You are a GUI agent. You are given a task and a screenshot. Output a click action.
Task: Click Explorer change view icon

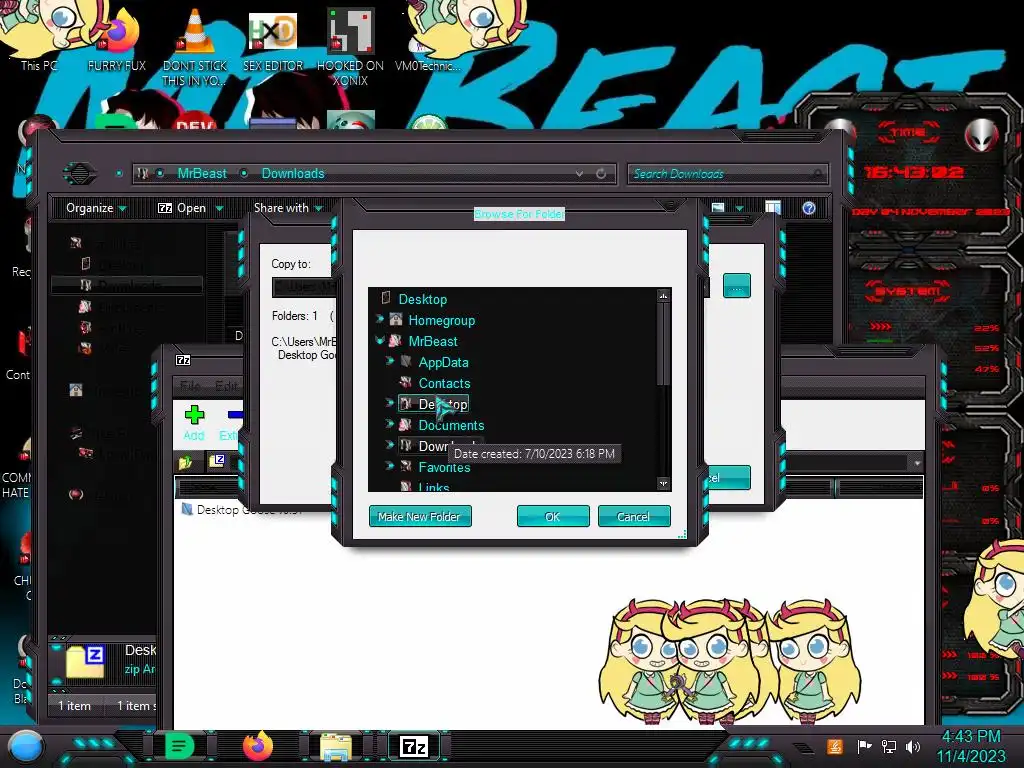pos(718,208)
